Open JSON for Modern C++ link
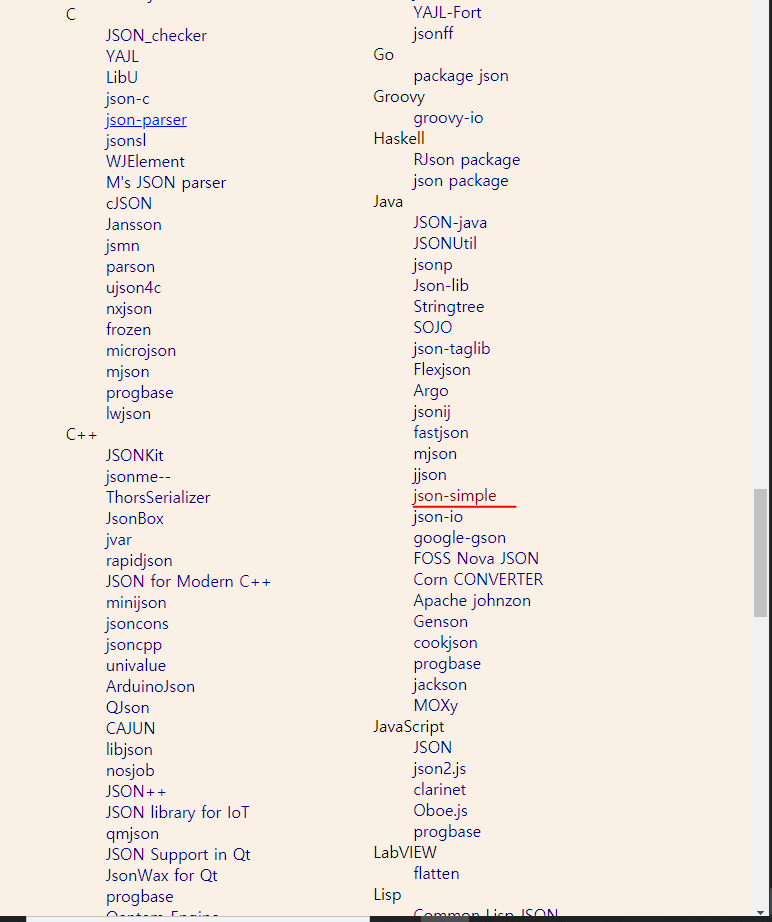 click(188, 582)
